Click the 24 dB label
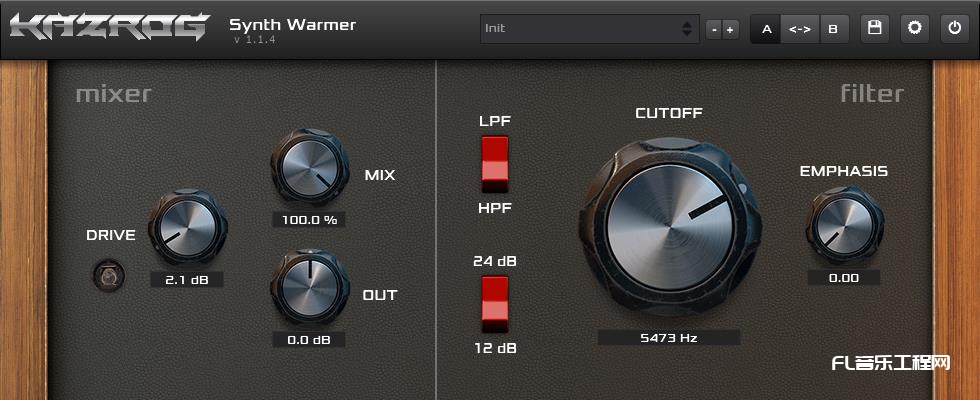This screenshot has height=400, width=980. (495, 261)
